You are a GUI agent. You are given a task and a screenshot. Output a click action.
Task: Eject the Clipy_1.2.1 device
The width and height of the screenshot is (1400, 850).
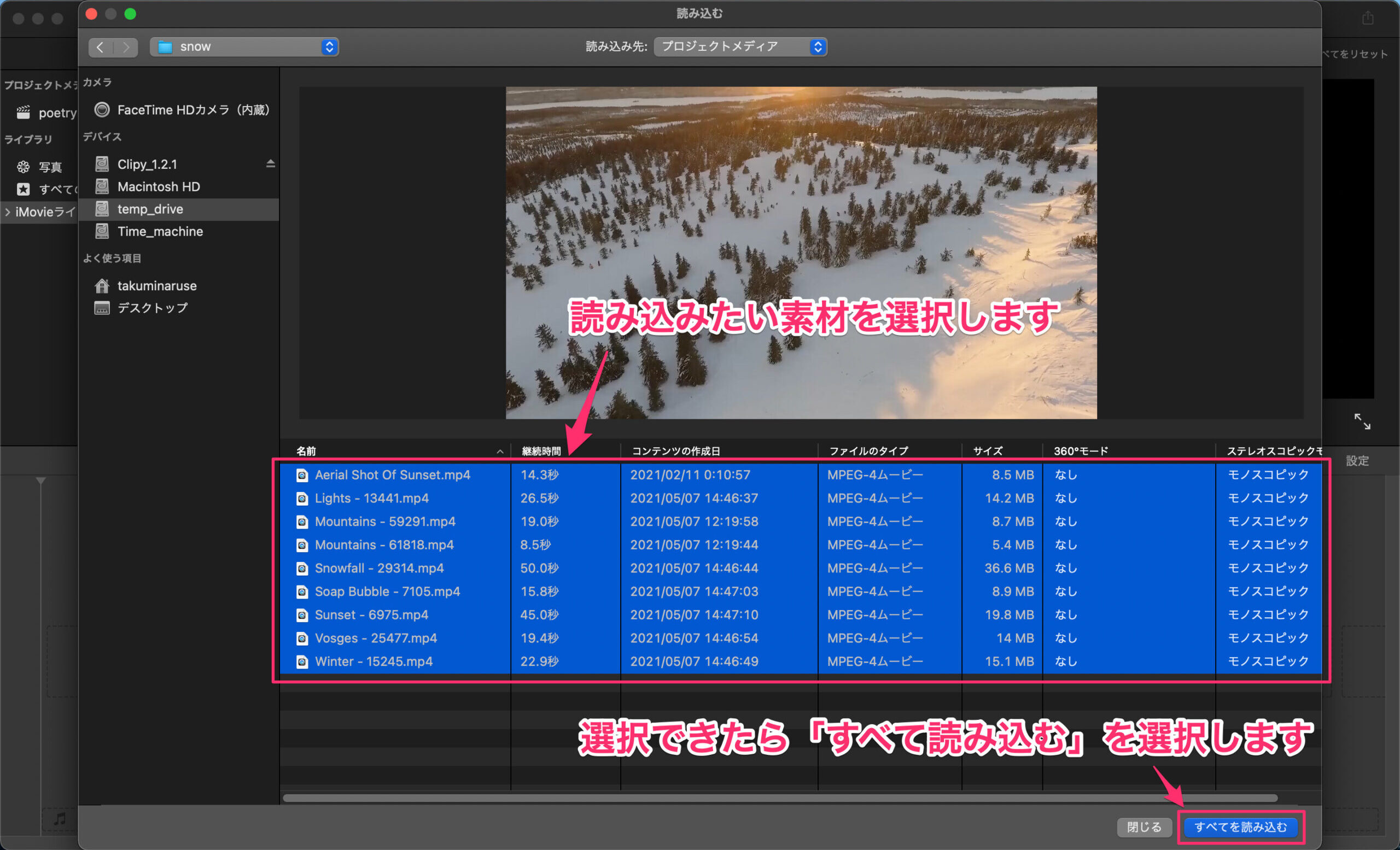coord(271,163)
